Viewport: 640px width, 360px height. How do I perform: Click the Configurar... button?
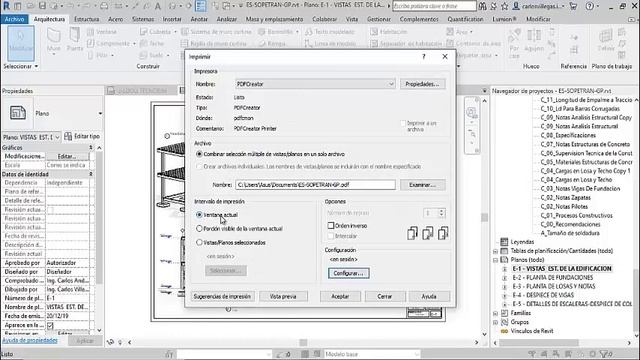[x=349, y=273]
